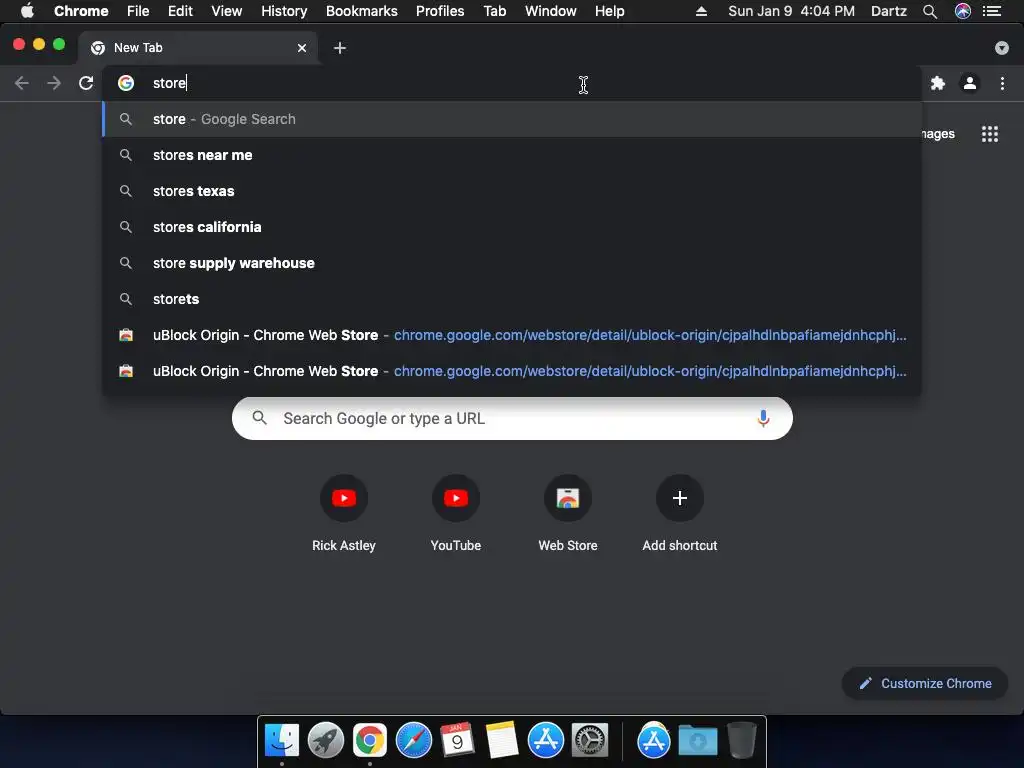
Task: Select the 'stores california' suggestion
Action: click(x=512, y=227)
